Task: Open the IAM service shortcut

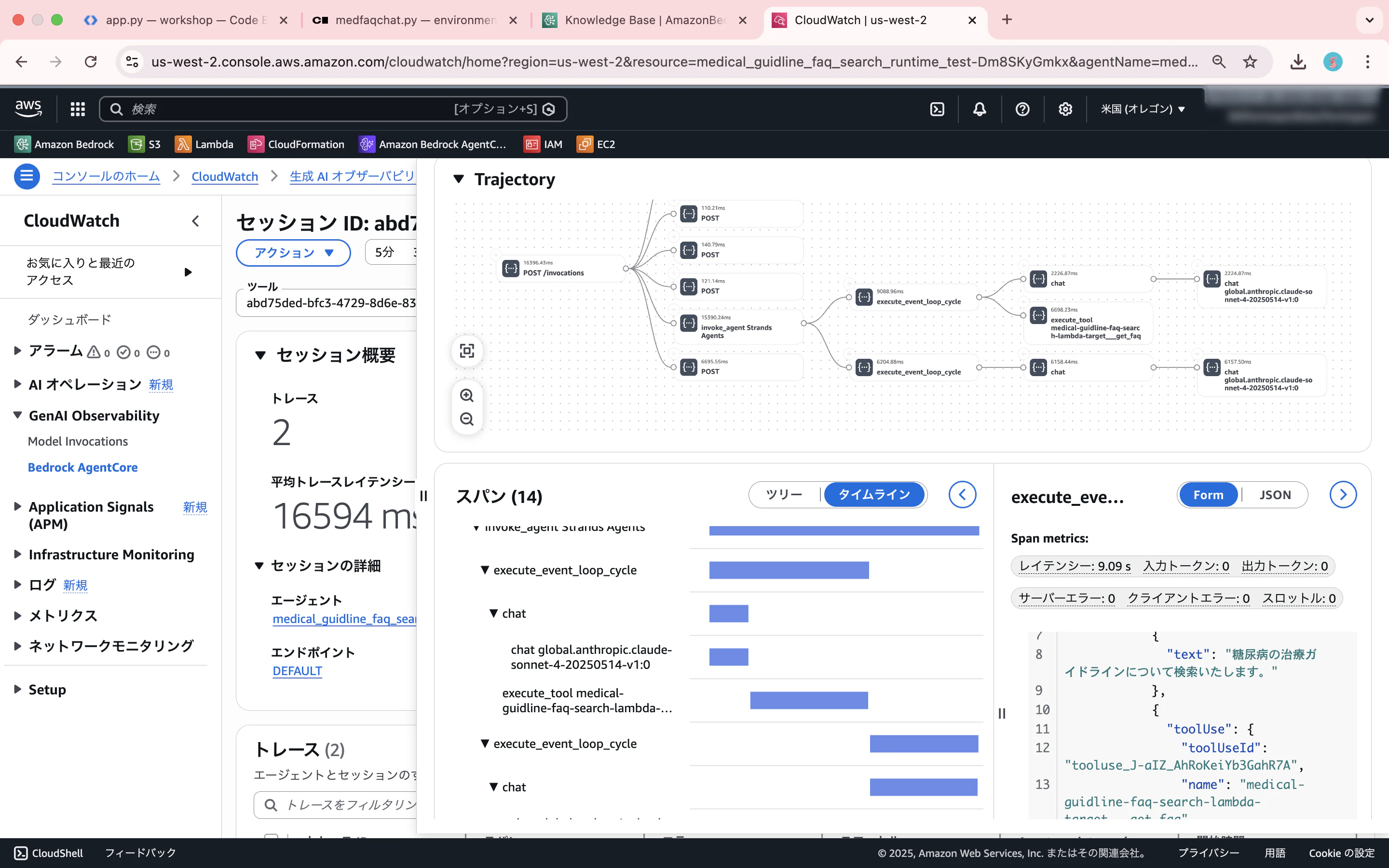Action: [543, 144]
